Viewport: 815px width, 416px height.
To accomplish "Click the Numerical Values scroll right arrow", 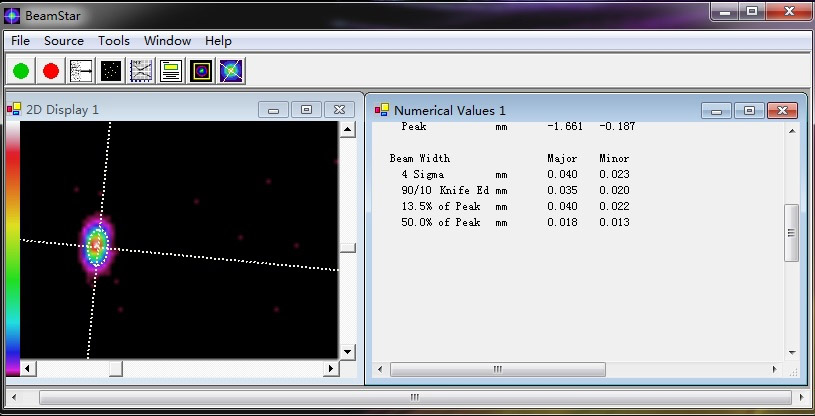I will (x=774, y=369).
